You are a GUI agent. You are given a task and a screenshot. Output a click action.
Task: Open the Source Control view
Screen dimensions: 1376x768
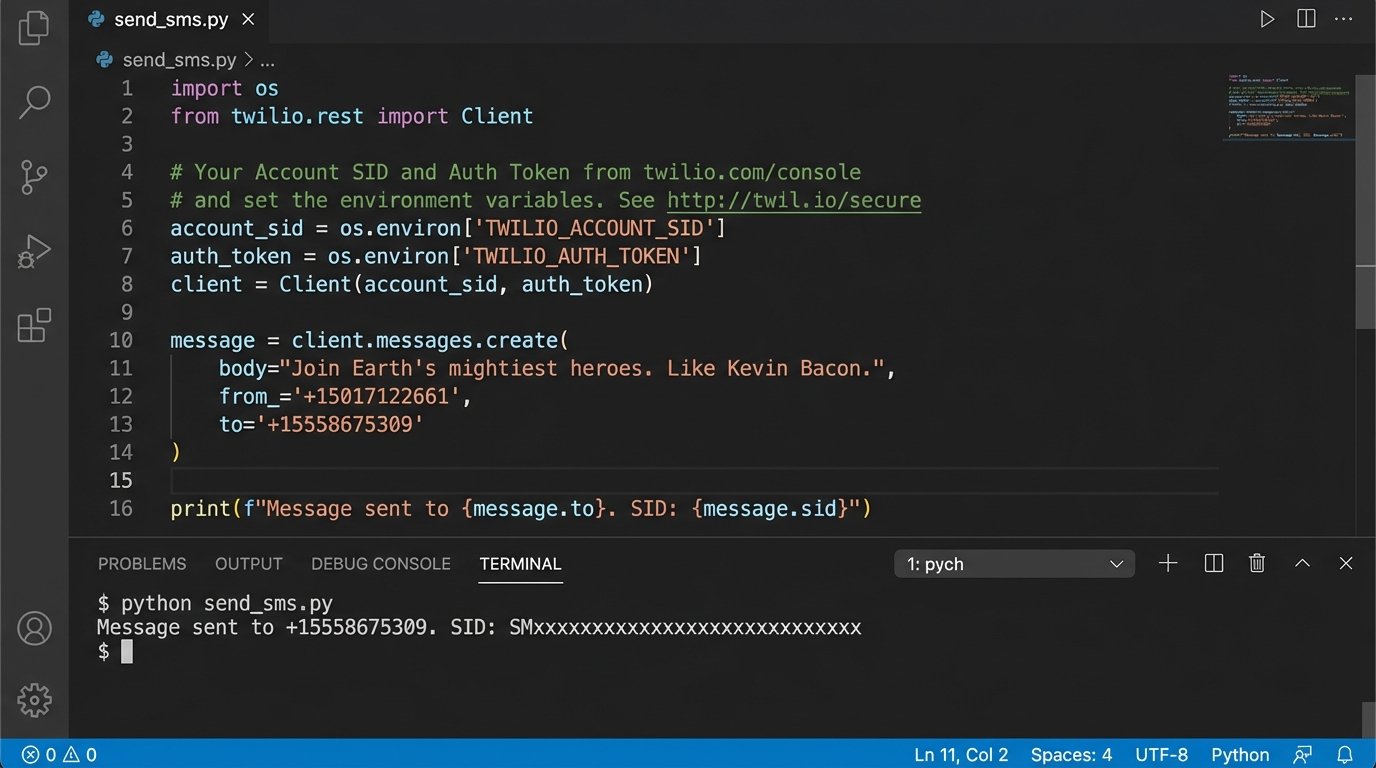34,177
